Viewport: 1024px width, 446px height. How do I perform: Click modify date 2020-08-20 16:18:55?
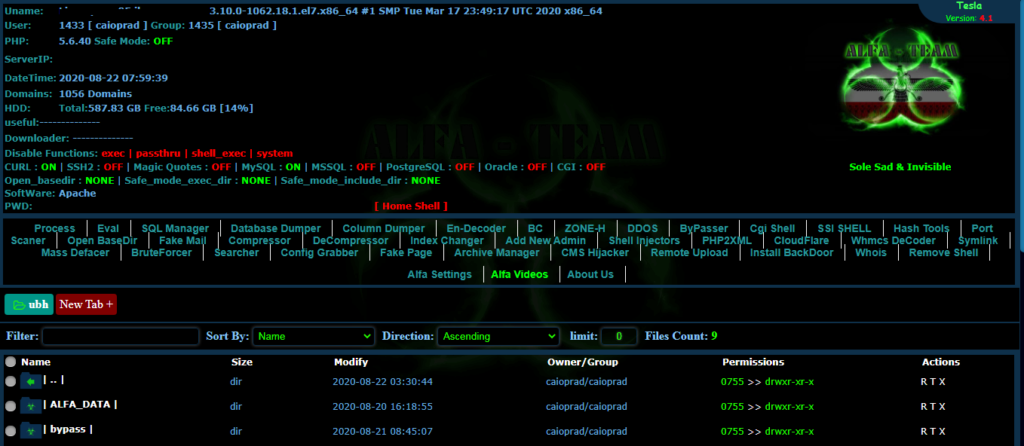coord(383,406)
